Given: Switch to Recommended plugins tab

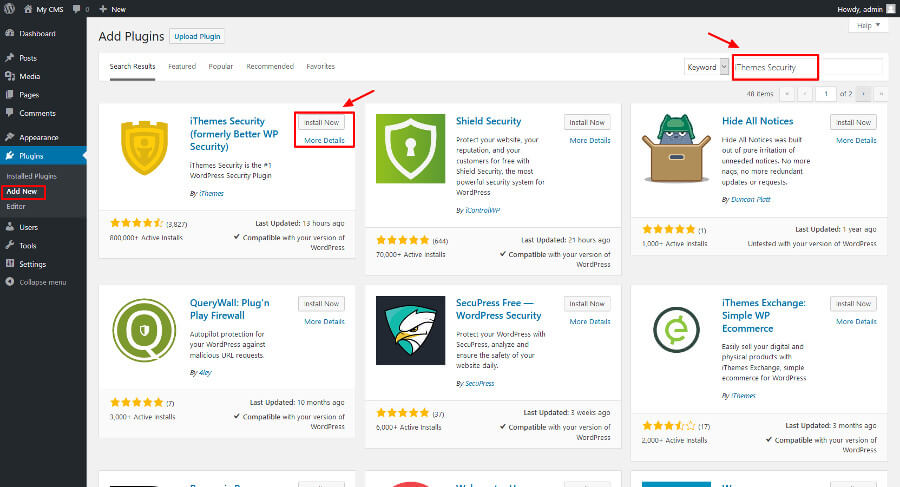Looking at the screenshot, I should 270,67.
